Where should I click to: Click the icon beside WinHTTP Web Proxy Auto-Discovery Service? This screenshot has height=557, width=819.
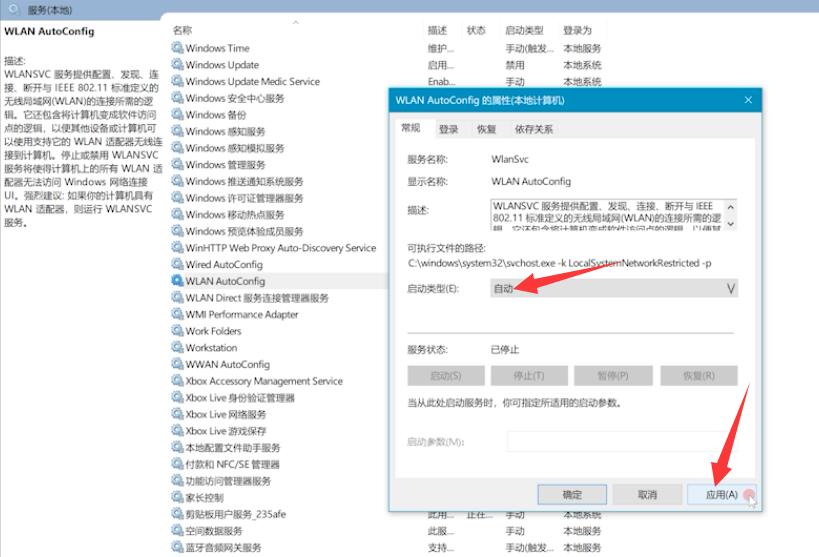[178, 247]
